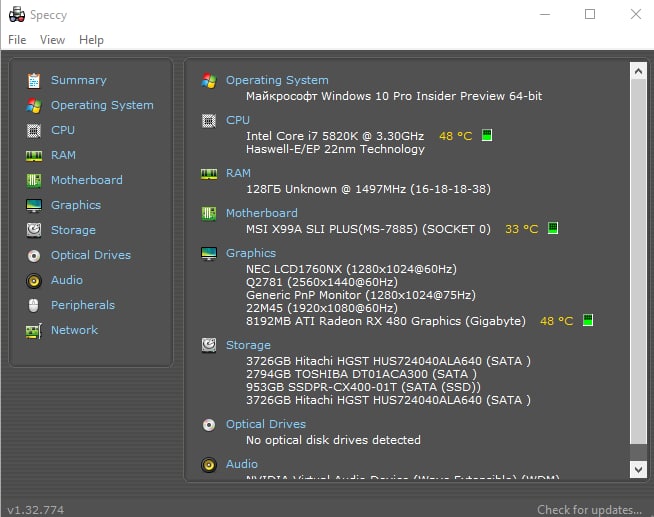Click the MSI X99A SLI PLUS text

tap(368, 229)
